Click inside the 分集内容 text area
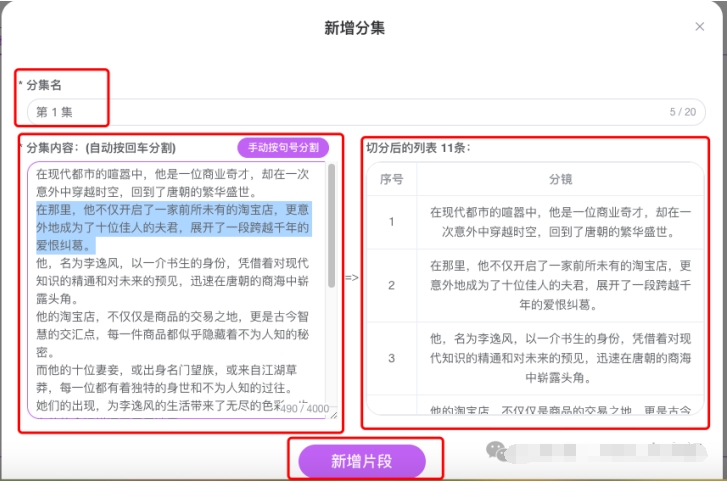The image size is (727, 482). [181, 290]
